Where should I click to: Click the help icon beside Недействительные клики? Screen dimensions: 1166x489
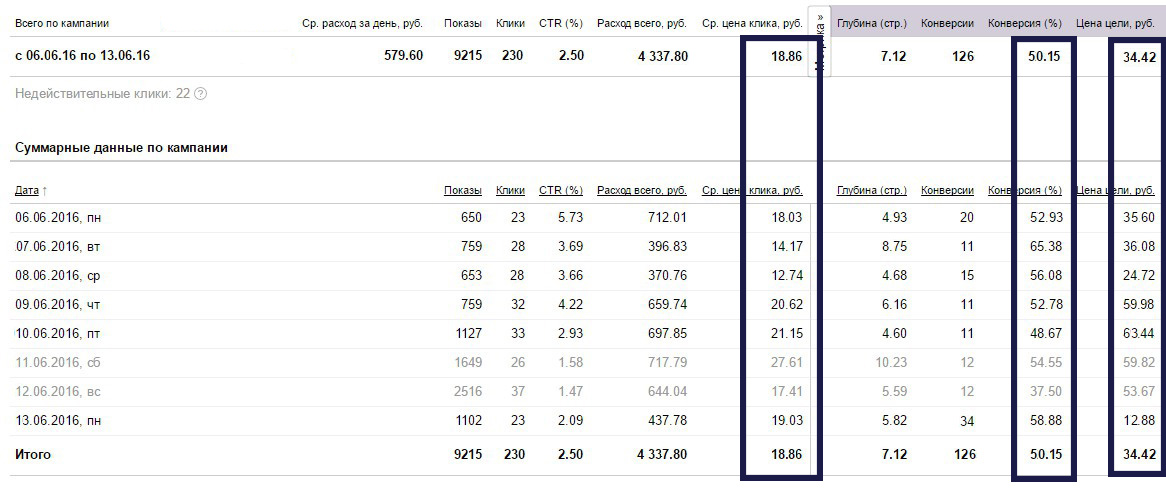[x=200, y=94]
